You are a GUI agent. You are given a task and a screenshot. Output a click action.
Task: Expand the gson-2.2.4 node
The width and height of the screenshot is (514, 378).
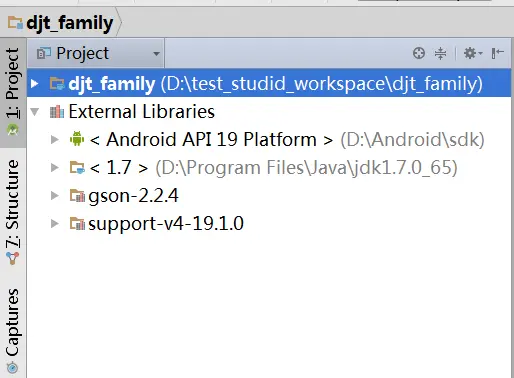click(x=54, y=195)
